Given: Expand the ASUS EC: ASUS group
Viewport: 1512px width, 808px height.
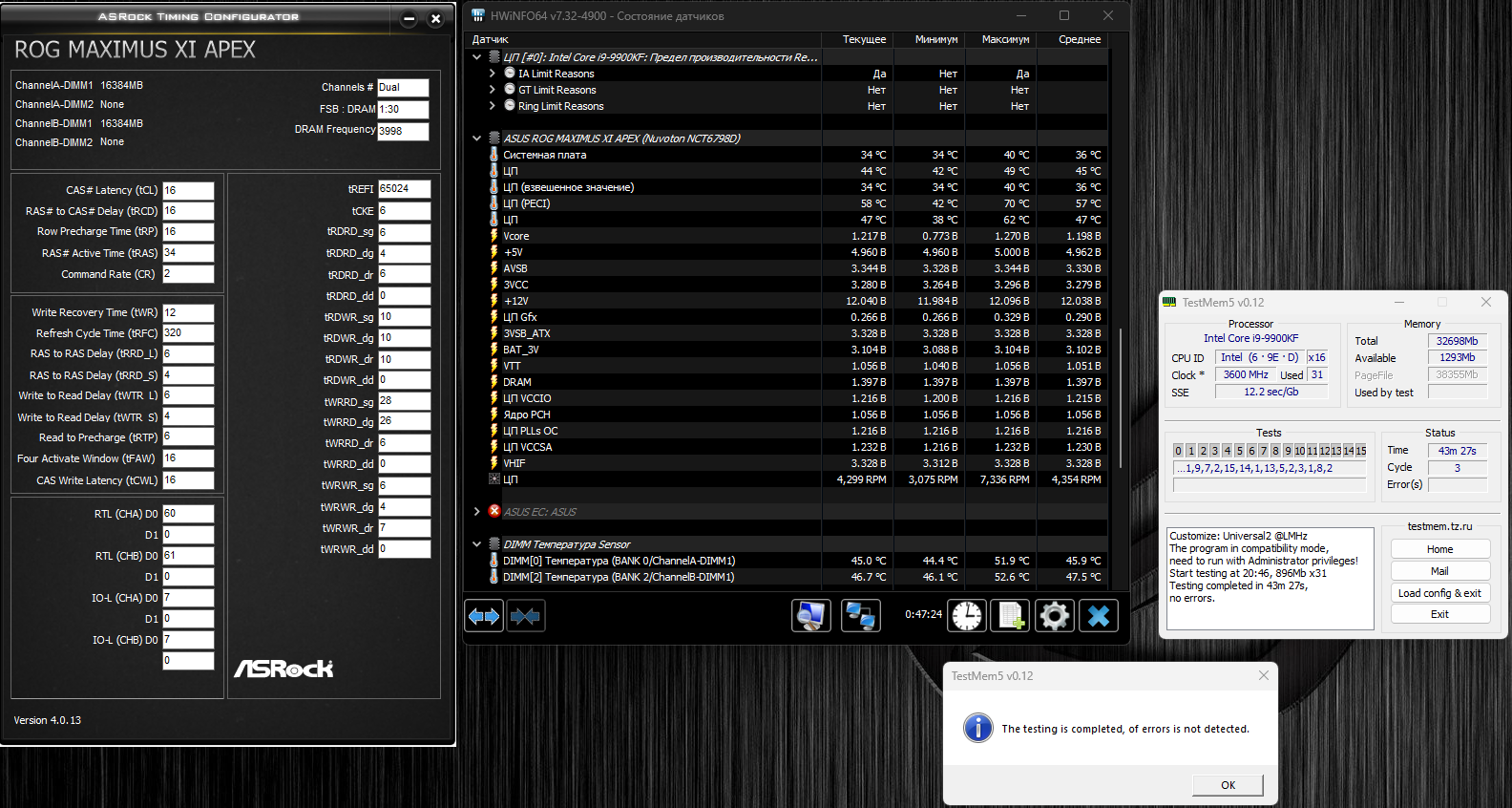Looking at the screenshot, I should (477, 511).
